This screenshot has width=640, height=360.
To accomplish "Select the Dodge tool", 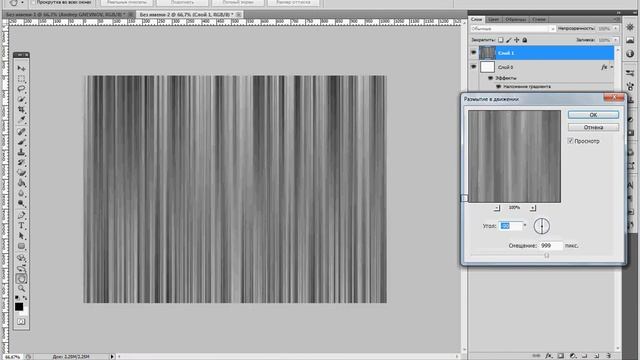I will [21, 204].
